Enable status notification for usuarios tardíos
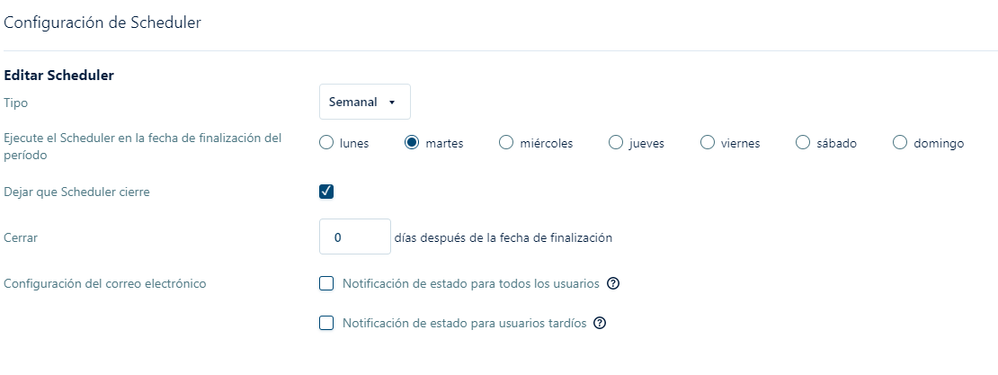This screenshot has width=998, height=375. 326,323
